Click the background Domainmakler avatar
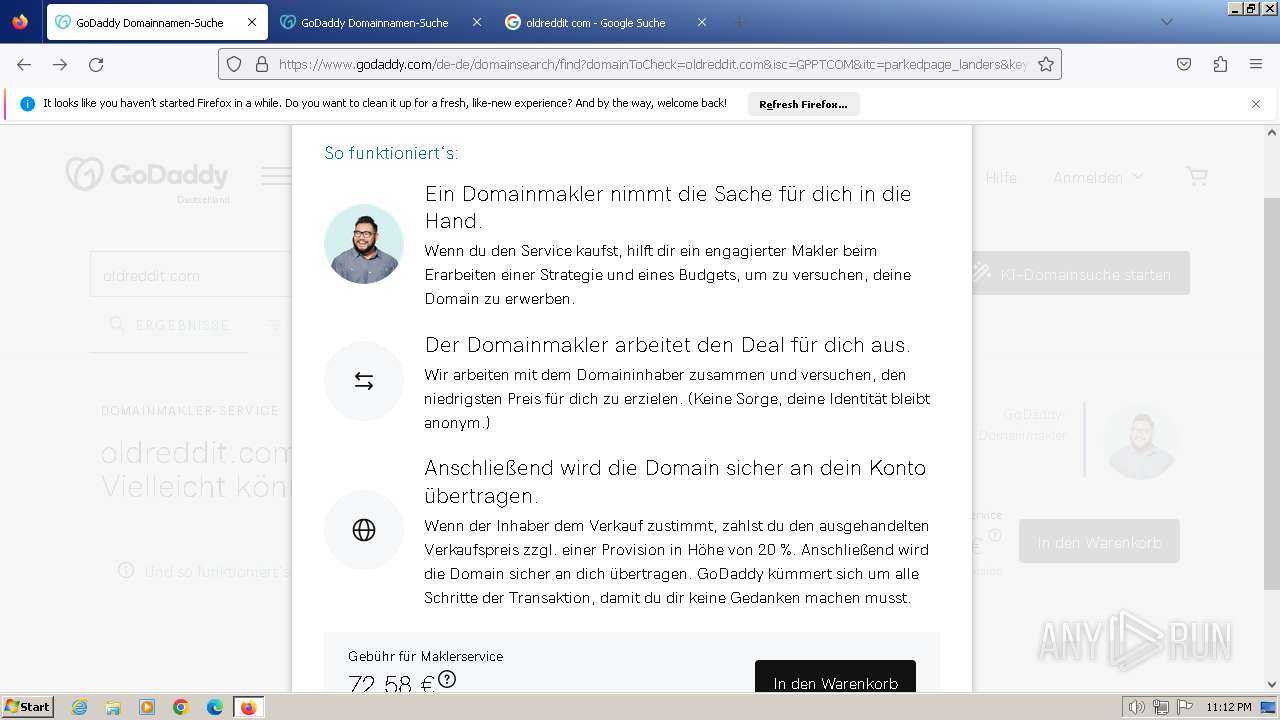1280x720 pixels. (x=1140, y=440)
